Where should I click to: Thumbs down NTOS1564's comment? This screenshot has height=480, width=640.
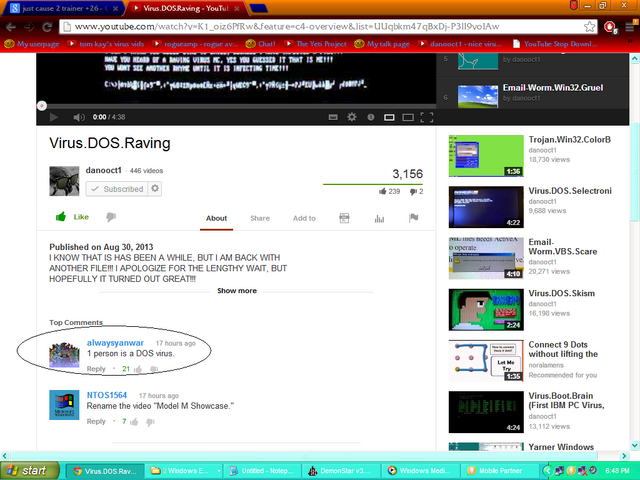(150, 422)
